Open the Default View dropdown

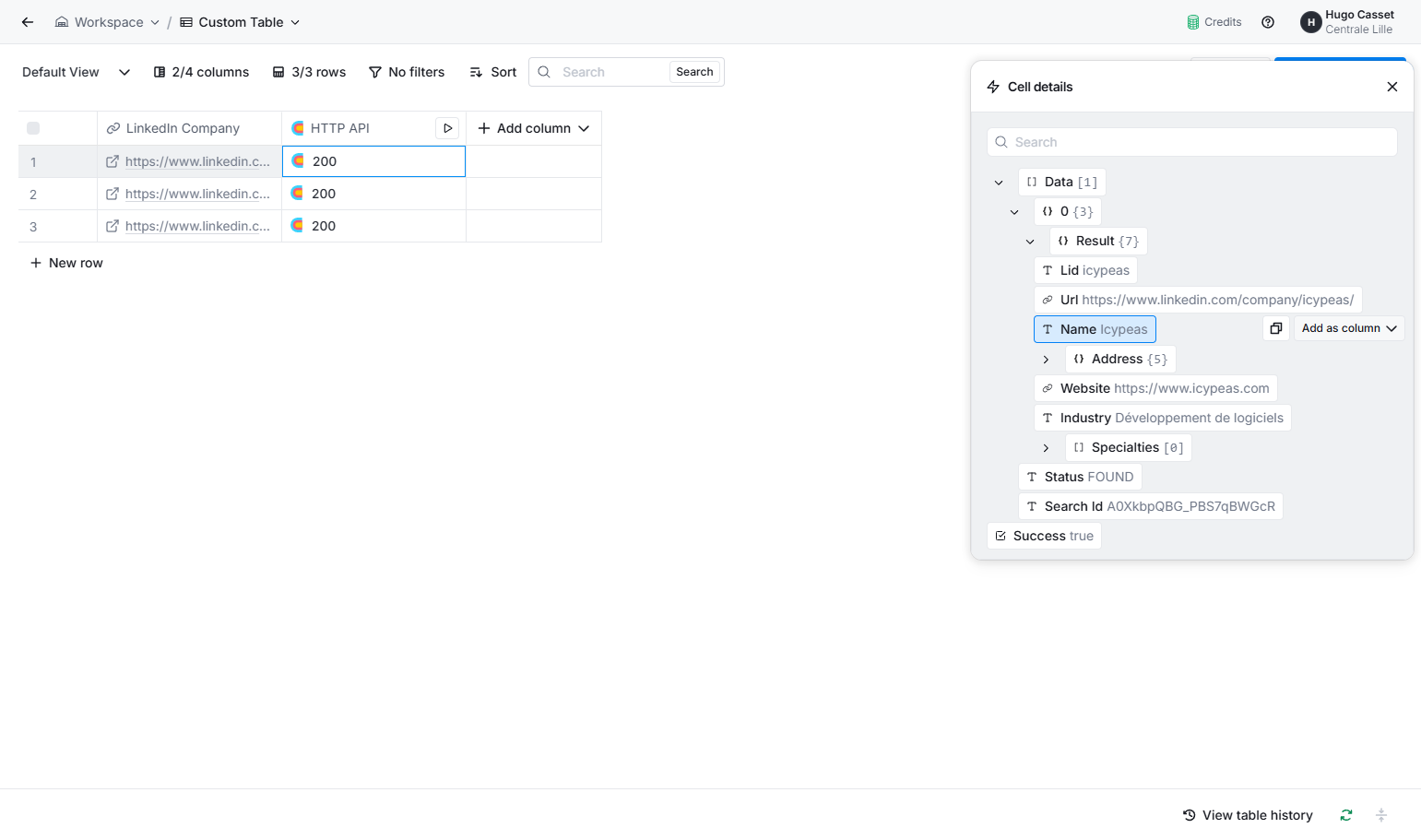point(77,72)
